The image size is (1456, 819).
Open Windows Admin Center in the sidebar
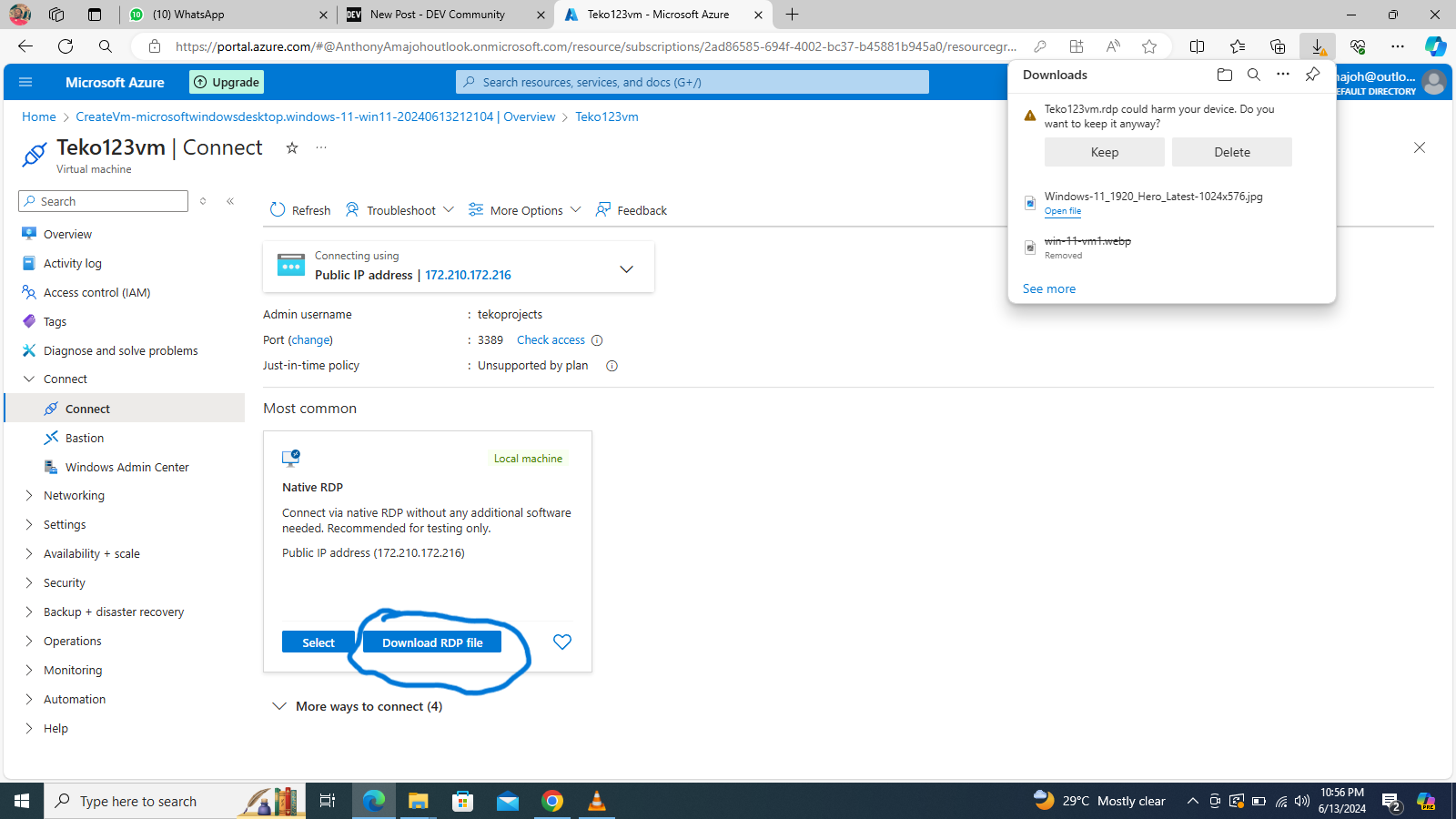click(127, 467)
